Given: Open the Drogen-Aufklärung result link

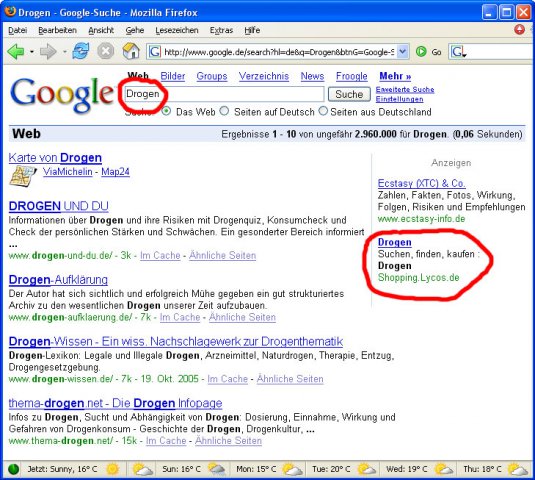Looking at the screenshot, I should tap(58, 280).
